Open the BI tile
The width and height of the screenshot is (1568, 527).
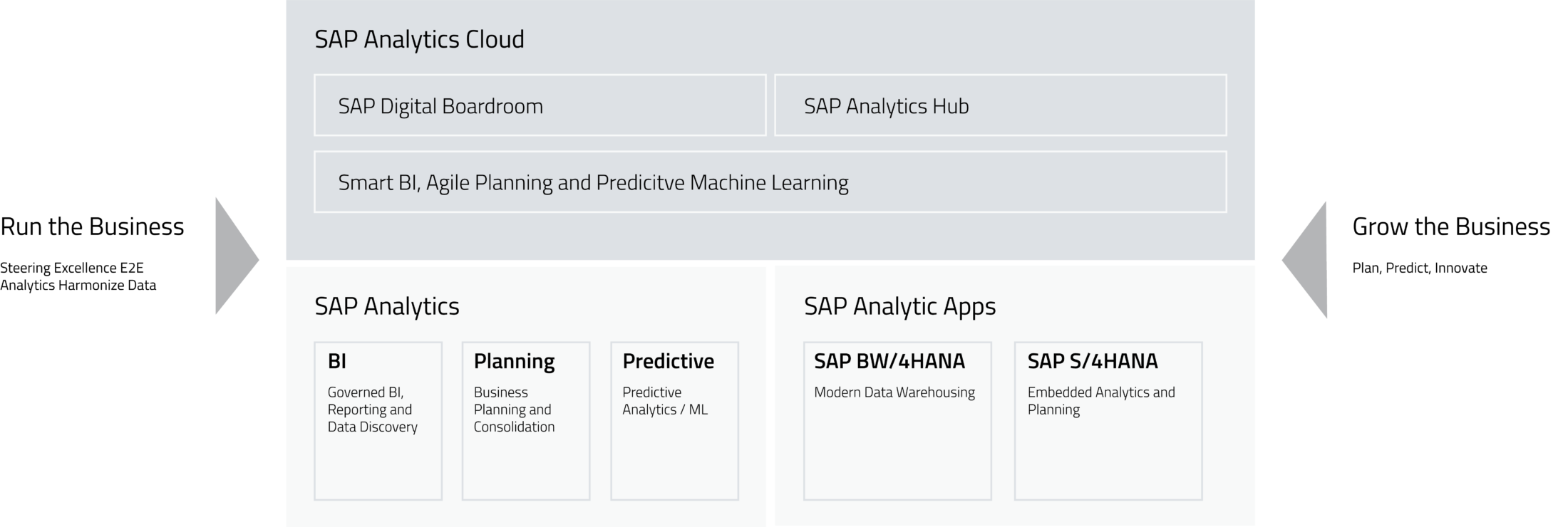378,421
